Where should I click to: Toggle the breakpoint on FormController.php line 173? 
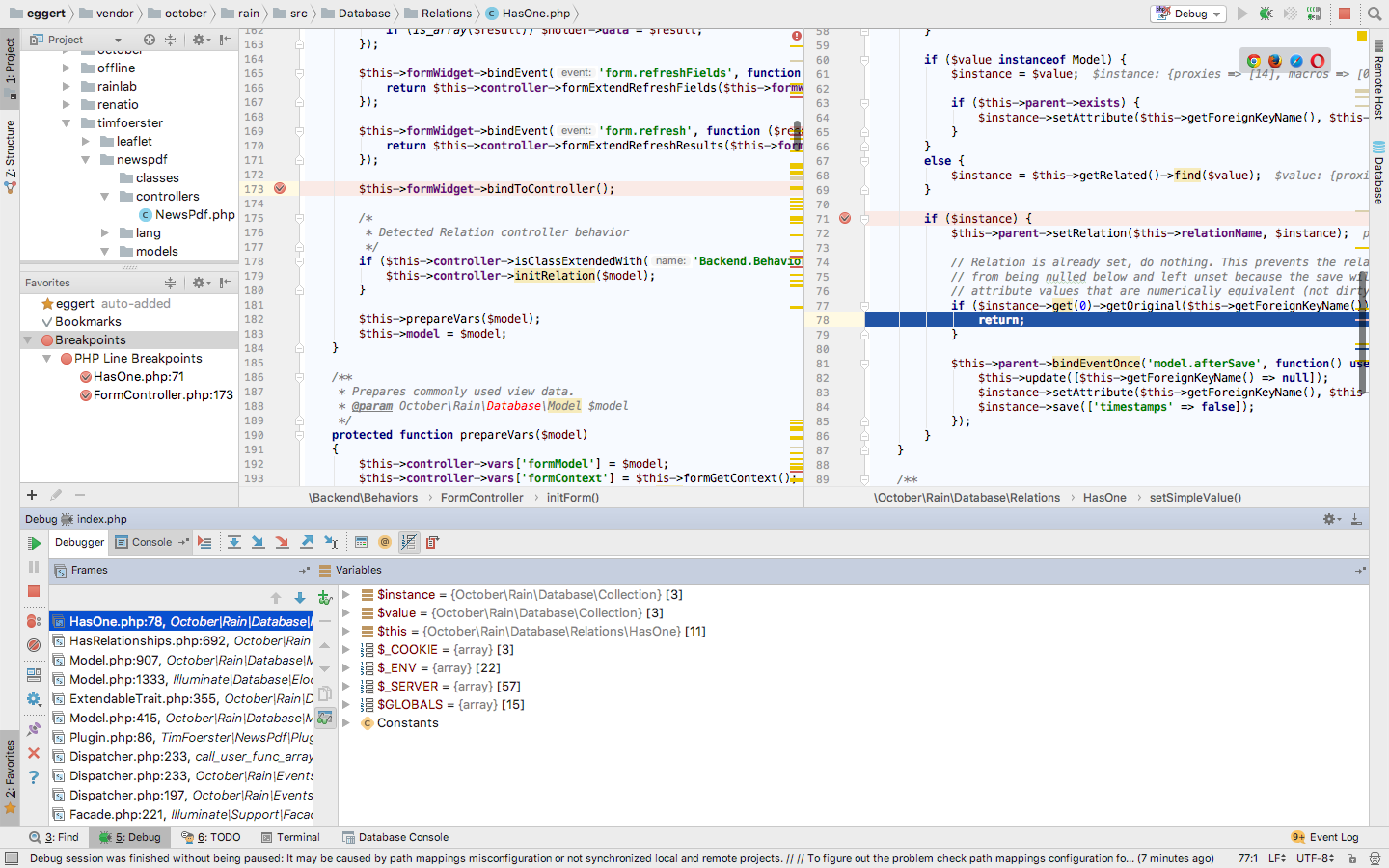click(282, 188)
